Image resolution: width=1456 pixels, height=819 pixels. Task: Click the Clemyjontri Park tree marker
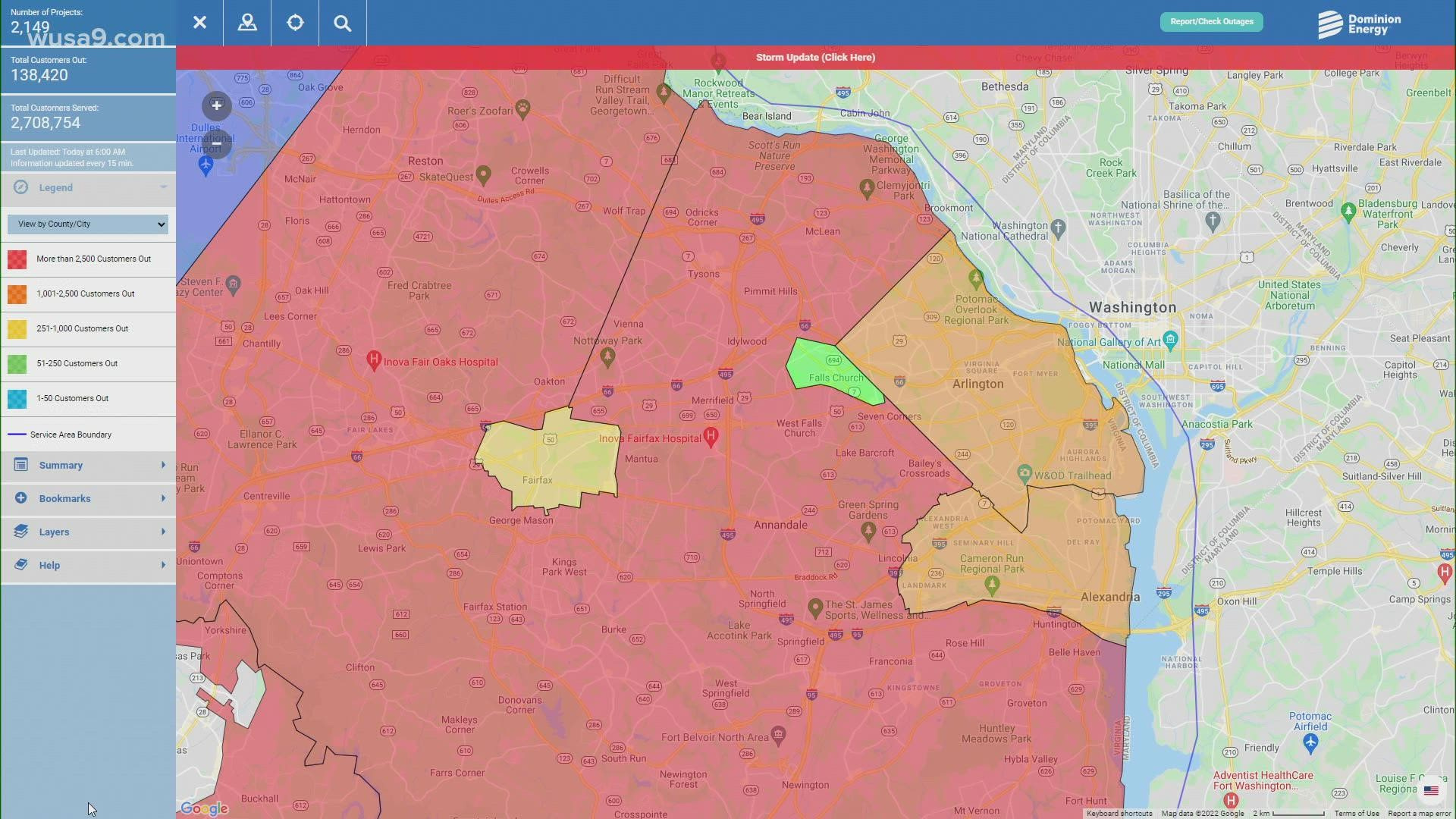[x=867, y=187]
